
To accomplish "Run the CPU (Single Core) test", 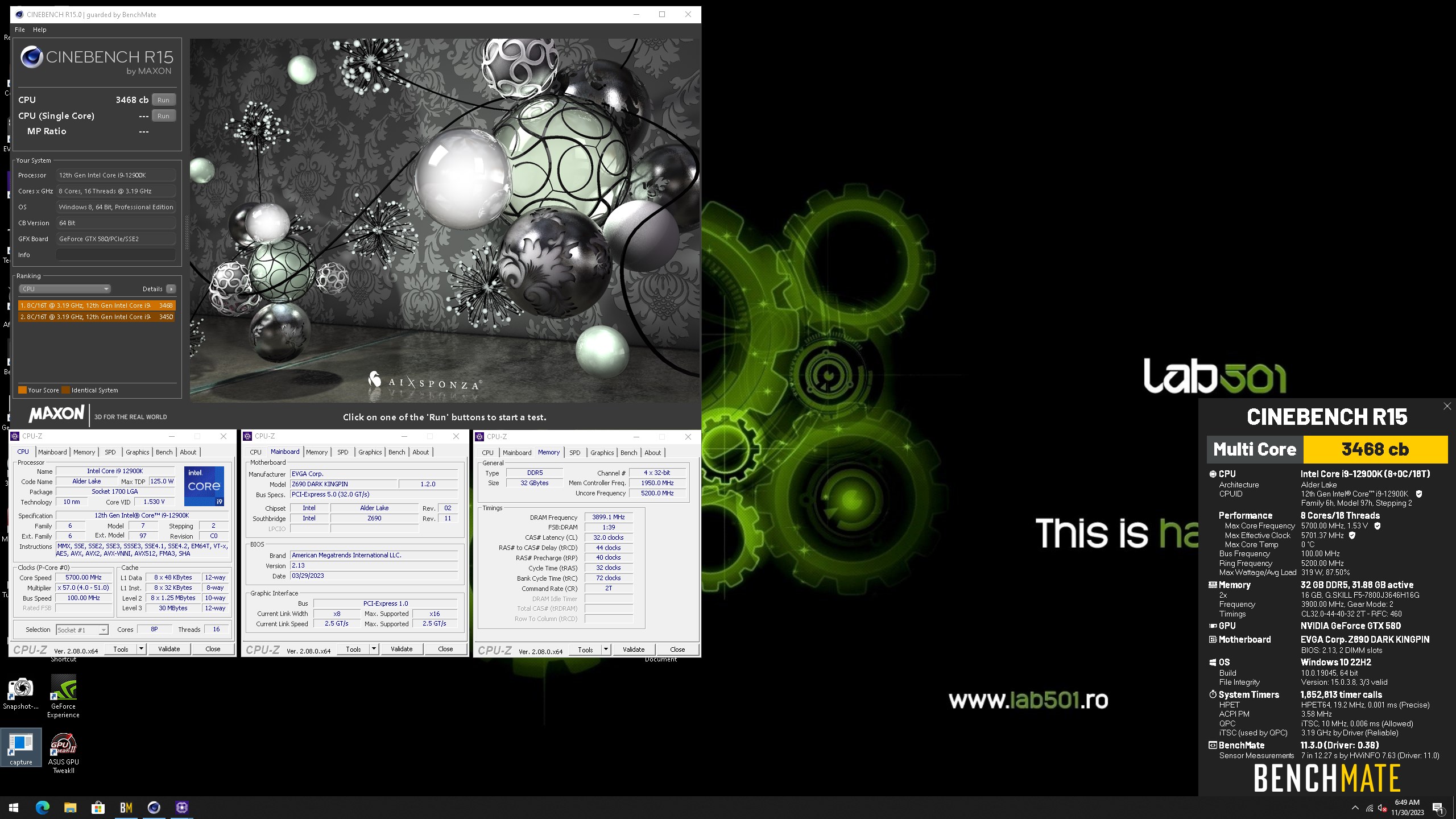I will pos(163,115).
